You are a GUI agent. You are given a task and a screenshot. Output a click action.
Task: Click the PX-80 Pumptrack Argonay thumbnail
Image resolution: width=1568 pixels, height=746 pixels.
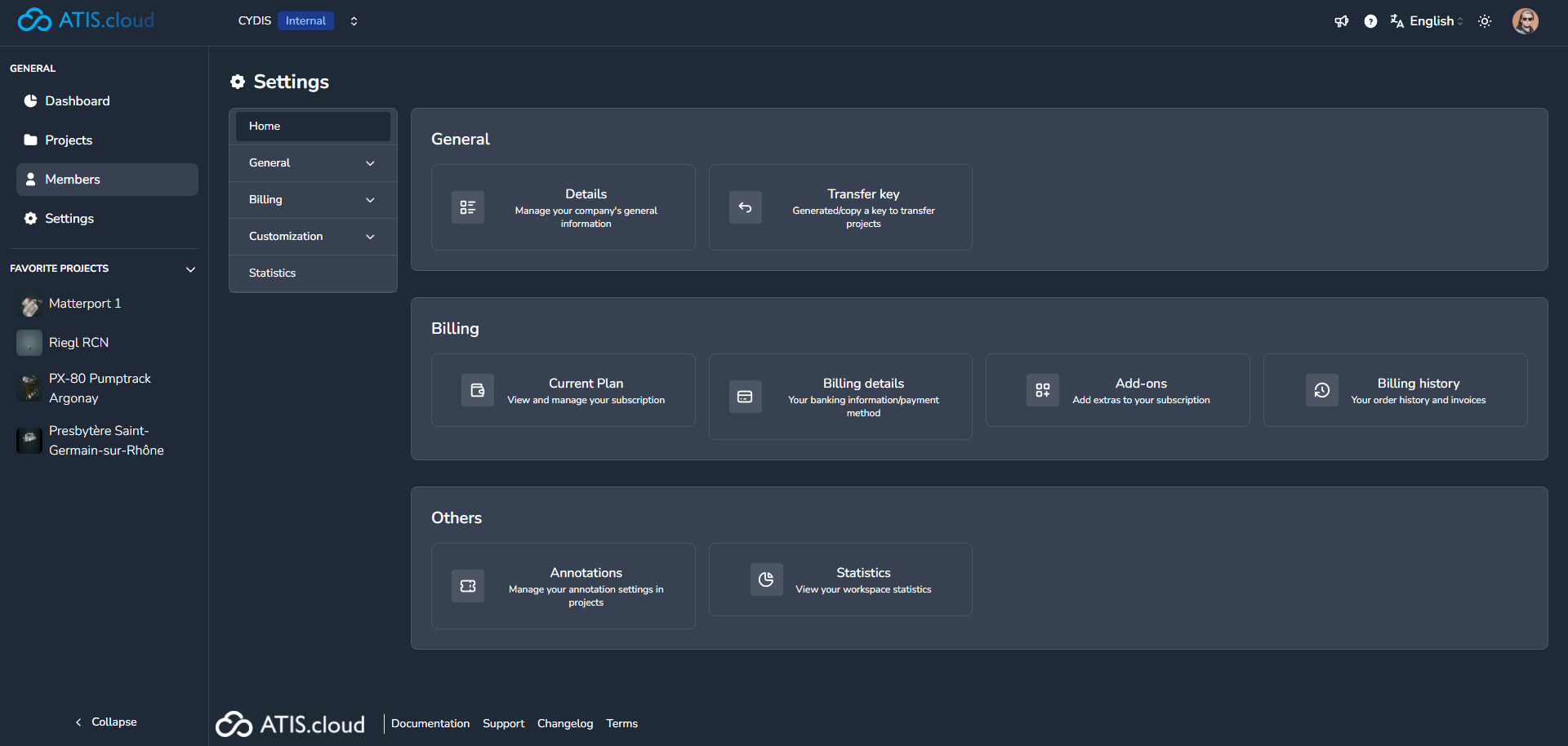click(x=29, y=389)
